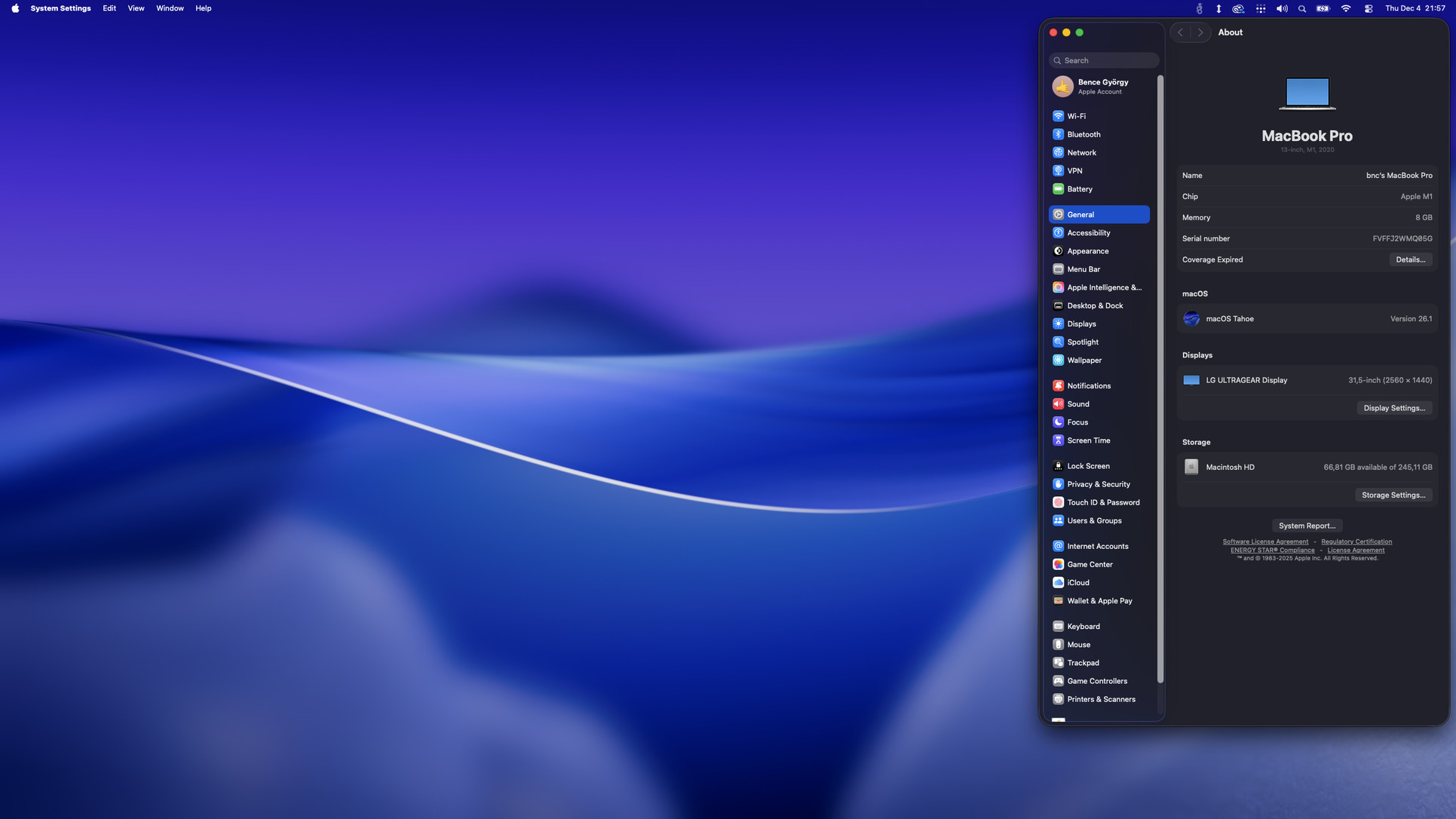Select Bluetooth in the sidebar
Screen dimensions: 1456x819
1083,134
